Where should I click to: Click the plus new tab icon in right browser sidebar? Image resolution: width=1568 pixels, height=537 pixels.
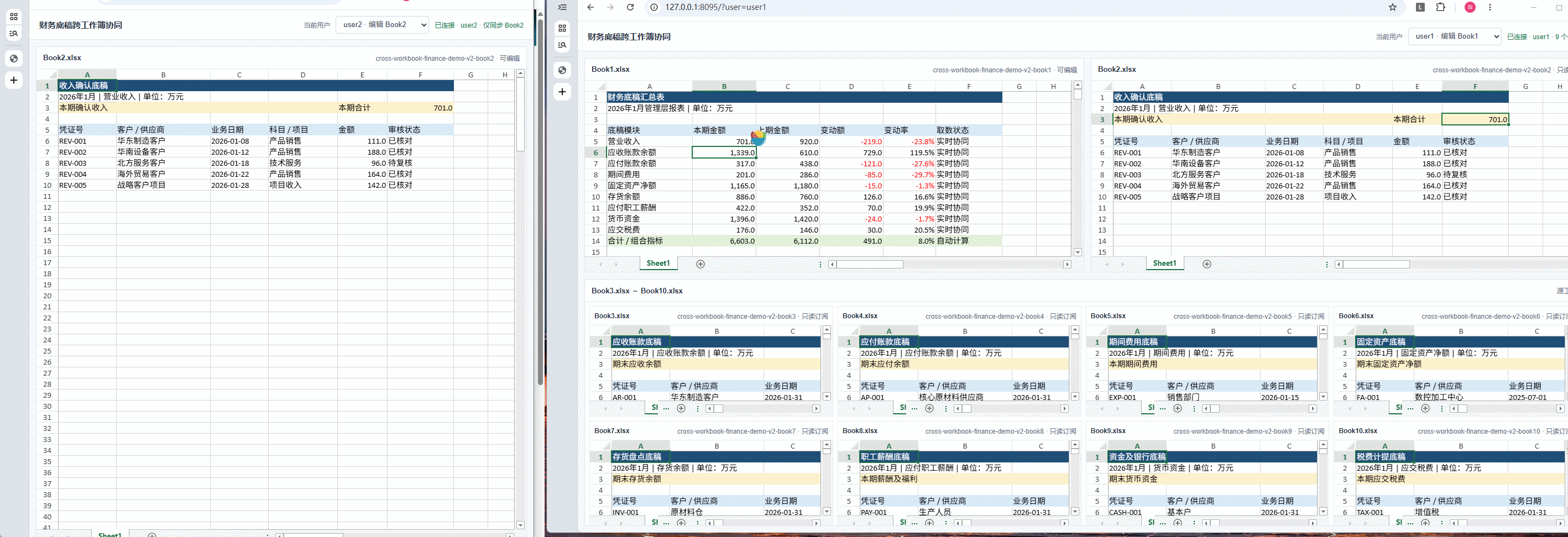562,92
